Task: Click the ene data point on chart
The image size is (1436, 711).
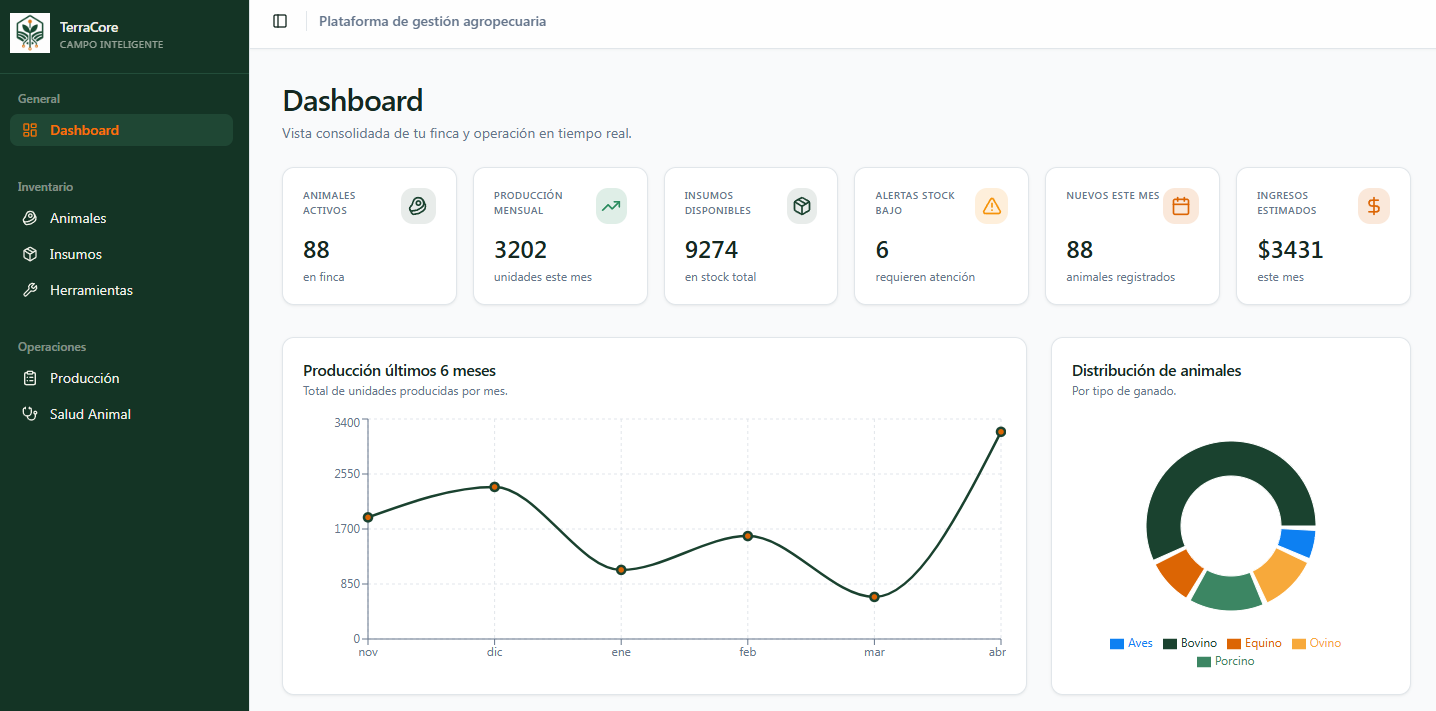Action: (x=621, y=570)
